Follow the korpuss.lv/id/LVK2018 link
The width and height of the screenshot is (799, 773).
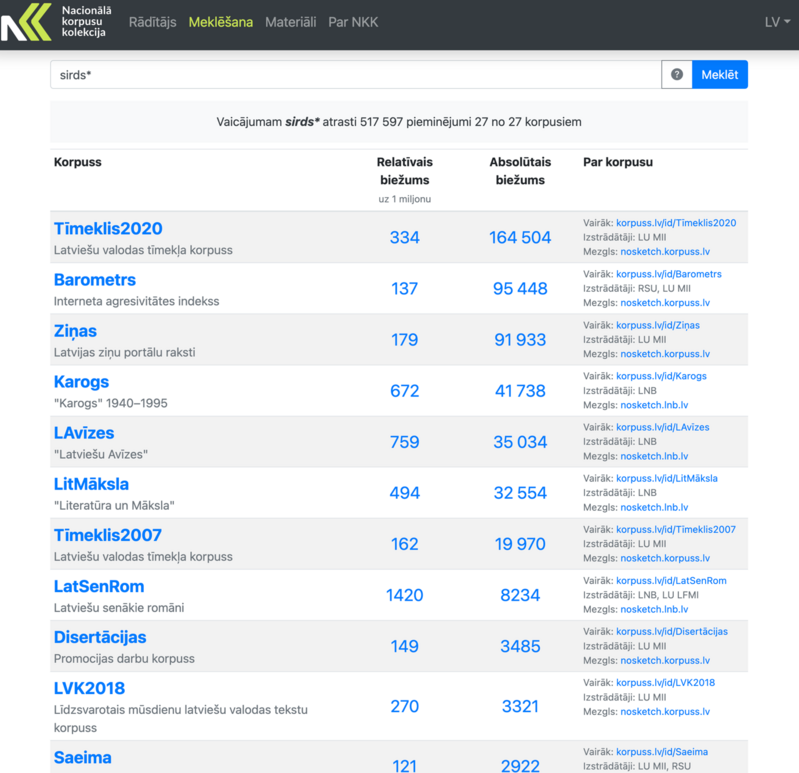665,682
